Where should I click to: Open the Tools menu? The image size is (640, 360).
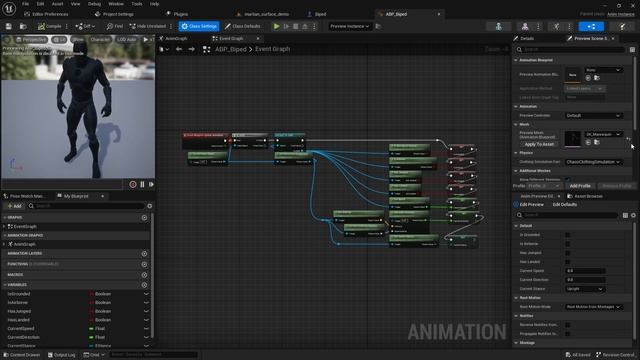click(137, 4)
